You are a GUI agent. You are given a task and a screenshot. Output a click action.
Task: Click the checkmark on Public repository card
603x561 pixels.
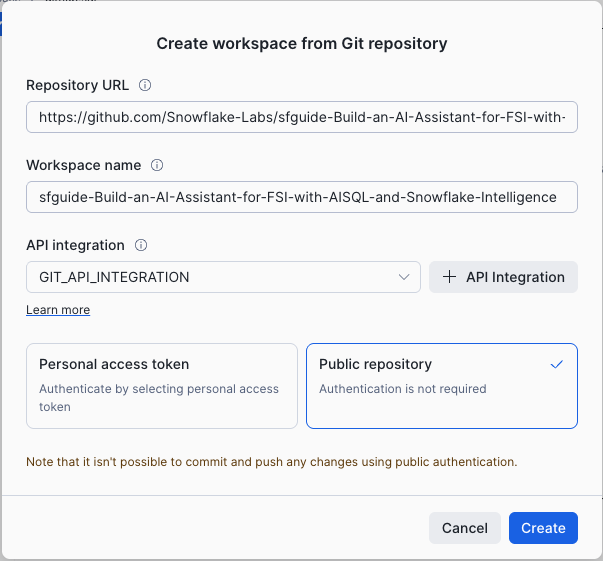556,364
